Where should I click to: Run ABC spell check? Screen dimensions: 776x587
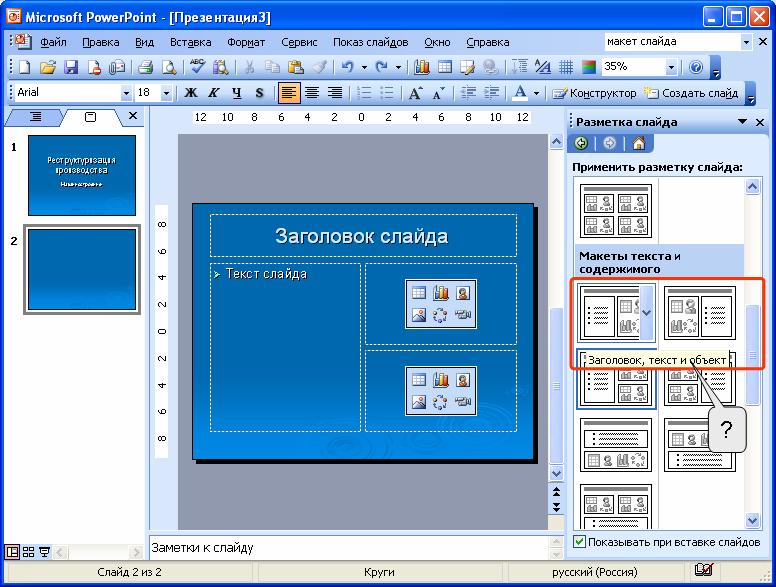197,67
